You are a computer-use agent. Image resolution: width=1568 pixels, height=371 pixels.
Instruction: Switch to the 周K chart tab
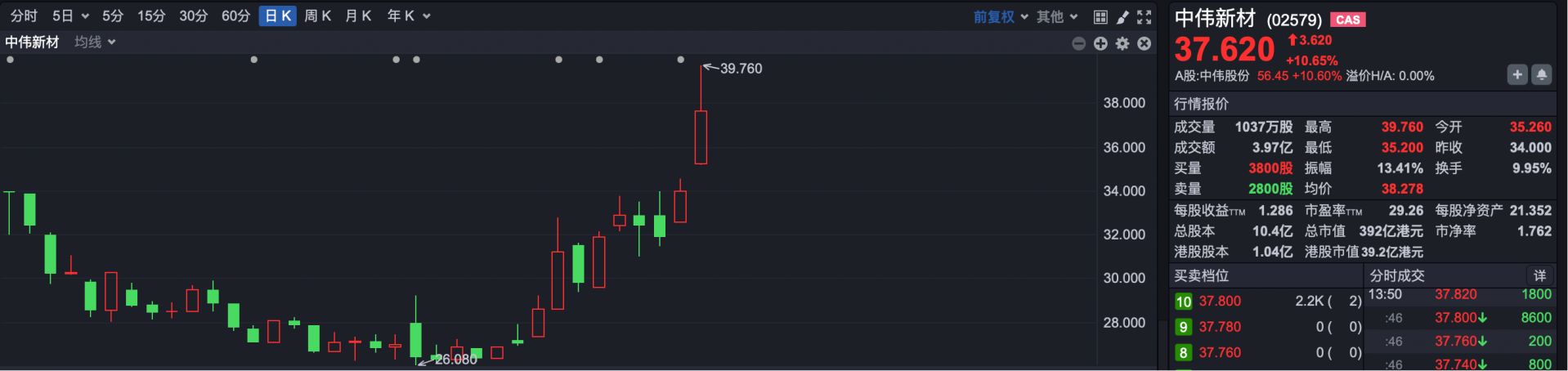[317, 16]
